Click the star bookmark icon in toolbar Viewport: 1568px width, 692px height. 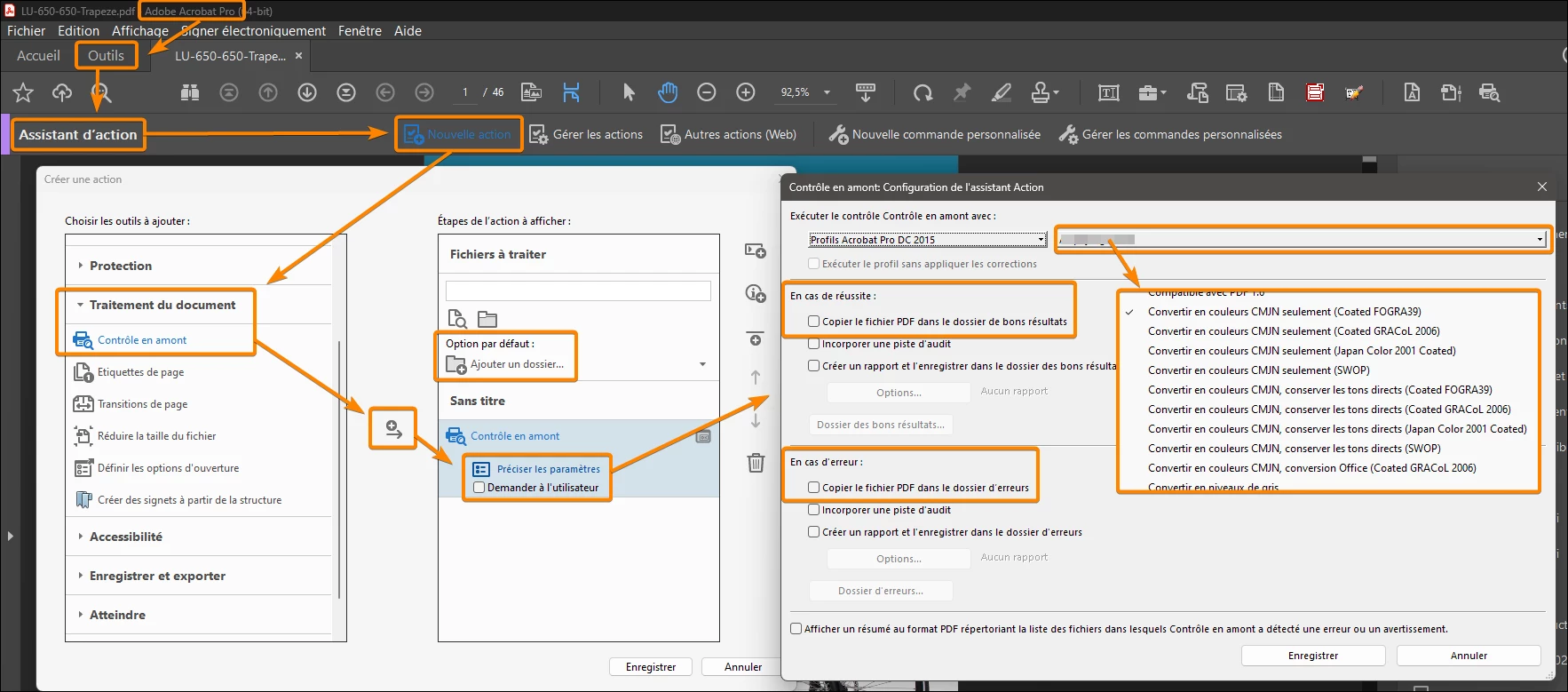(23, 92)
